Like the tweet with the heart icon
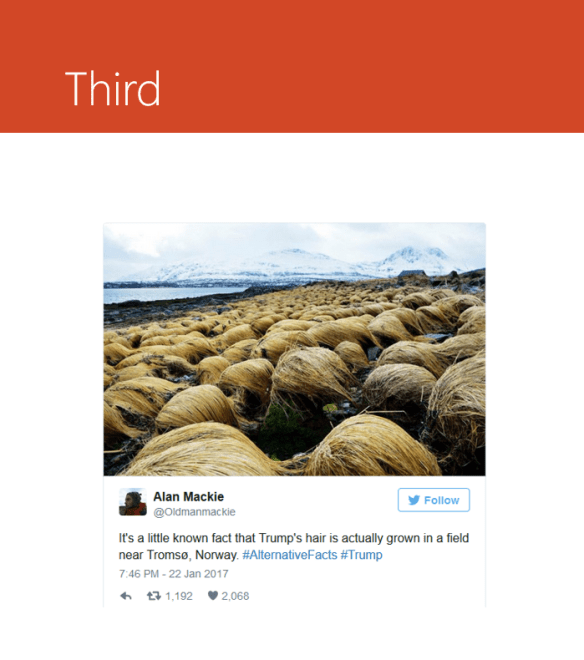 coord(213,596)
